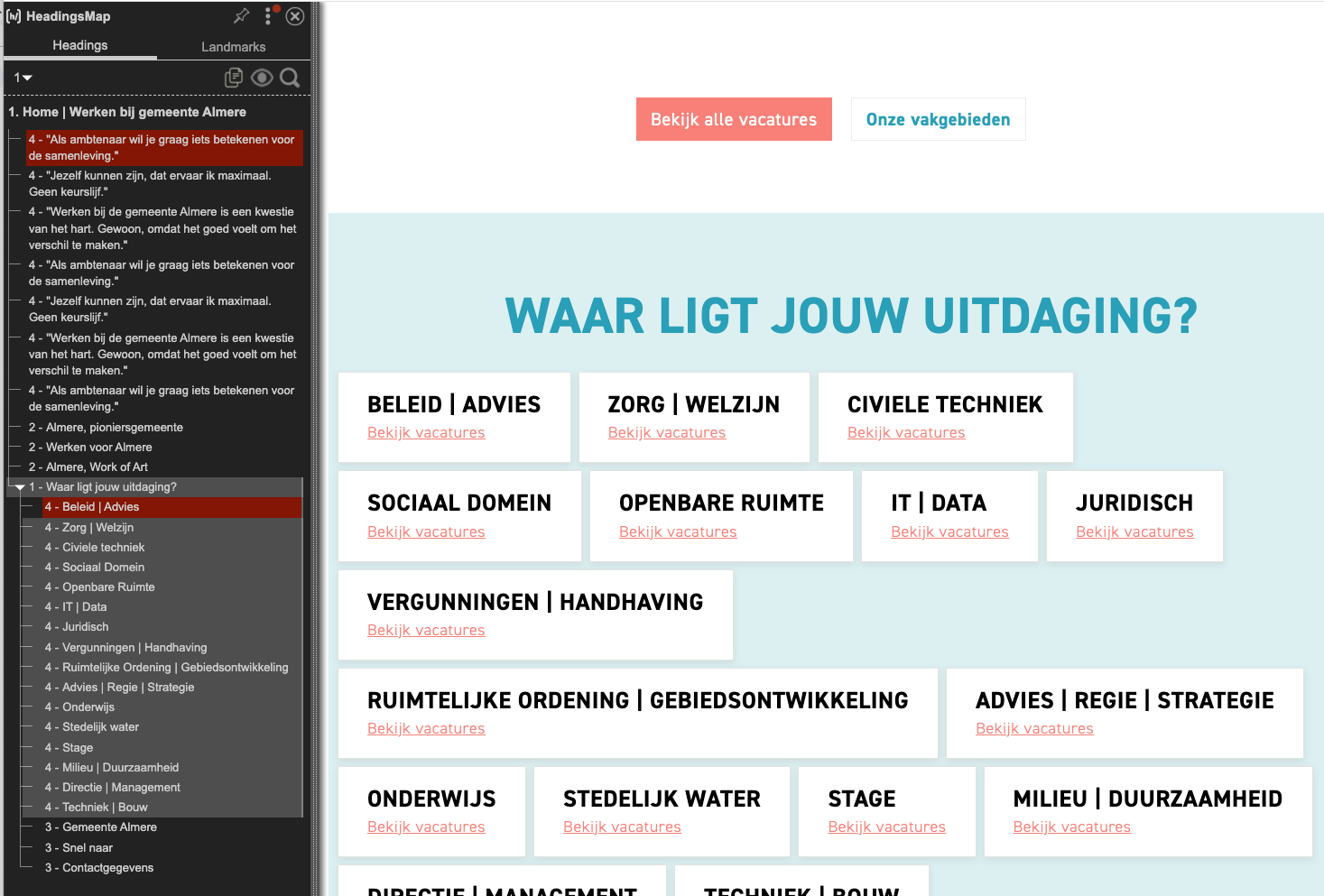Click the copy headings icon
Screen dimensions: 1324x896
[x=234, y=78]
